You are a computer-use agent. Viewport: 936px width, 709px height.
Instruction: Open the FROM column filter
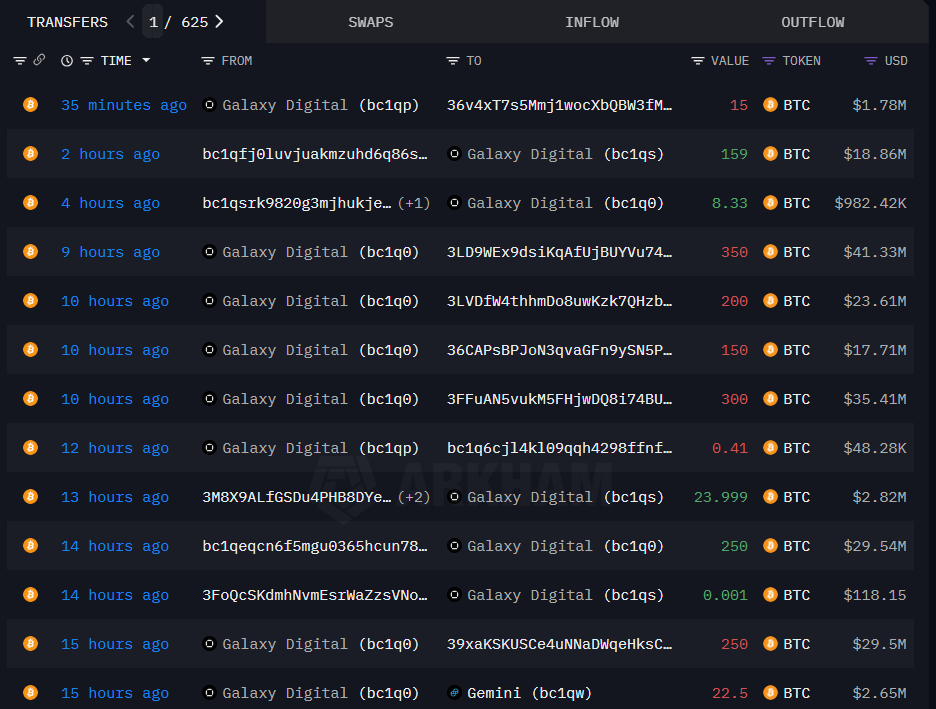(208, 61)
